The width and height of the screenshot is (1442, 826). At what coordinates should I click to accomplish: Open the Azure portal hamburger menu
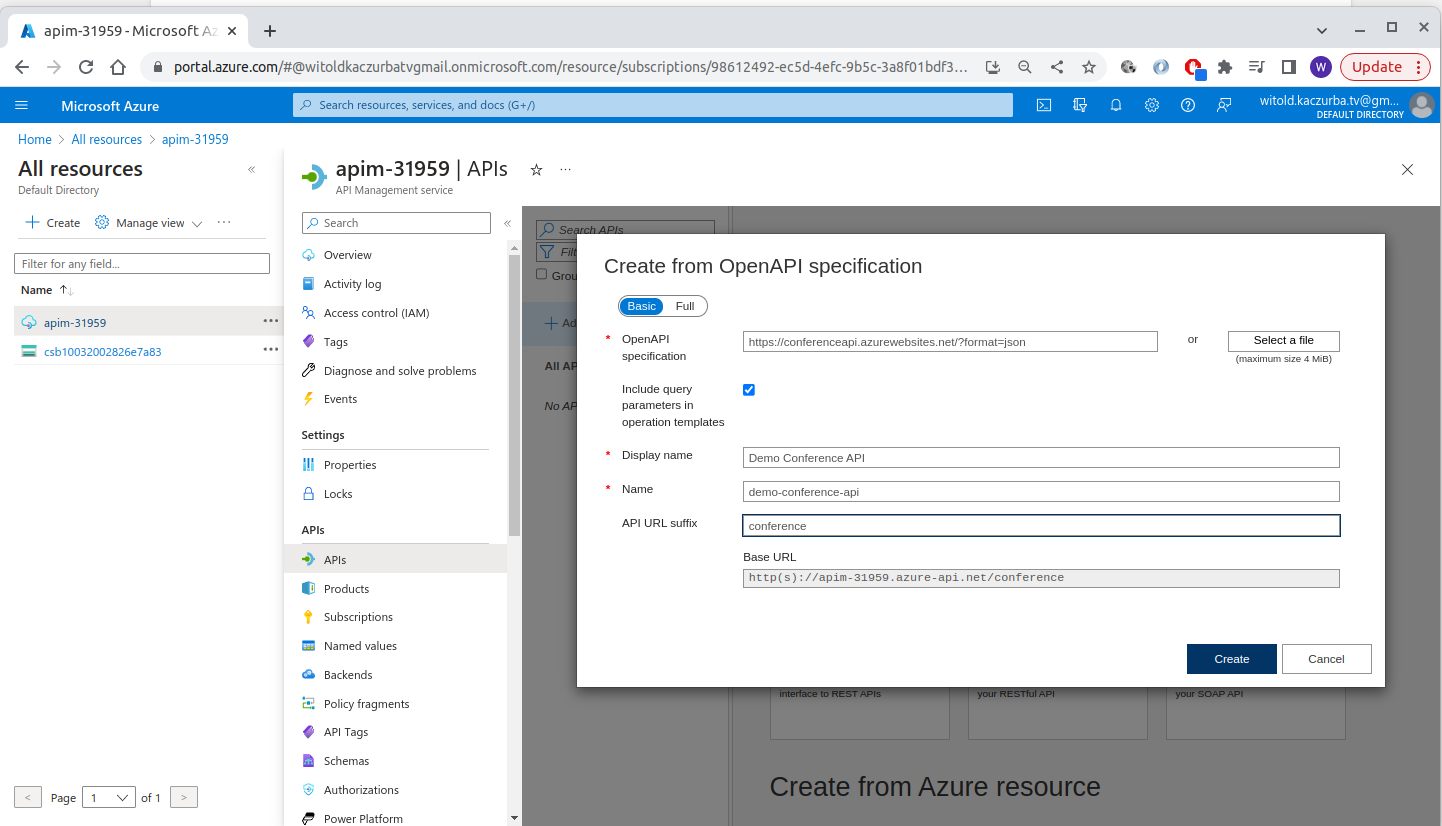click(22, 105)
